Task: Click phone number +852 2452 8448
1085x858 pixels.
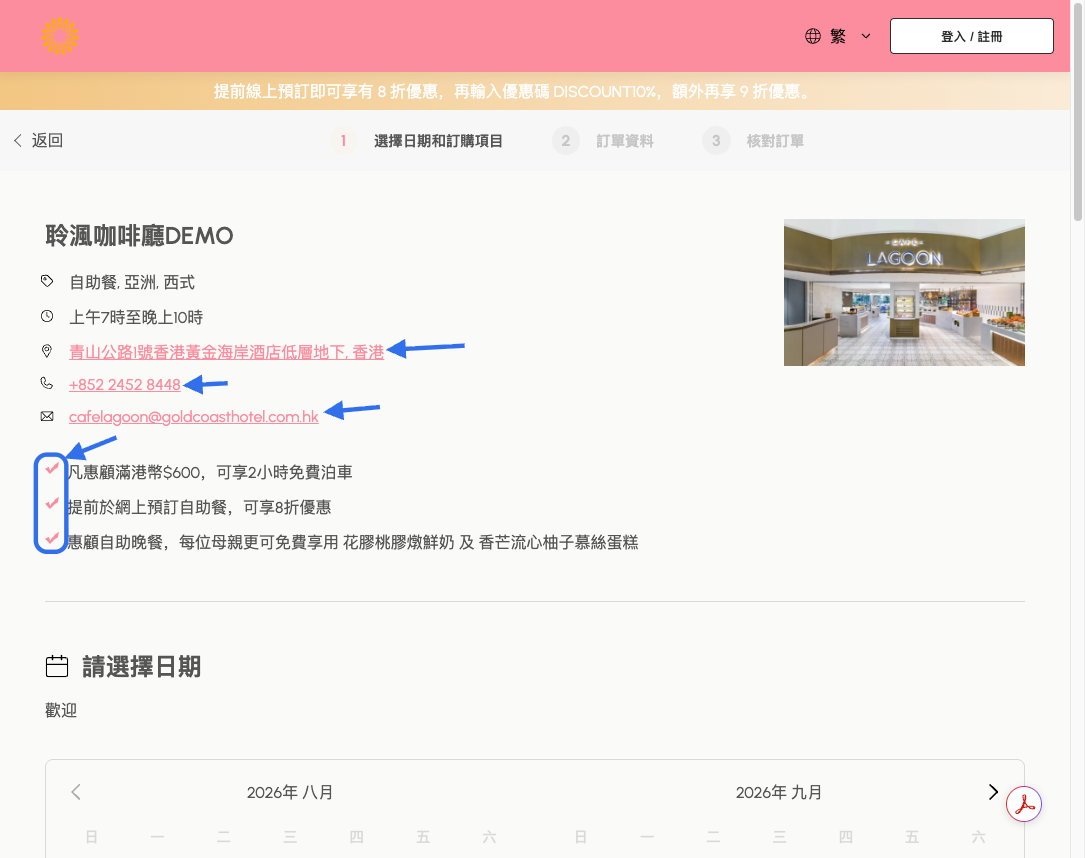Action: tap(125, 385)
